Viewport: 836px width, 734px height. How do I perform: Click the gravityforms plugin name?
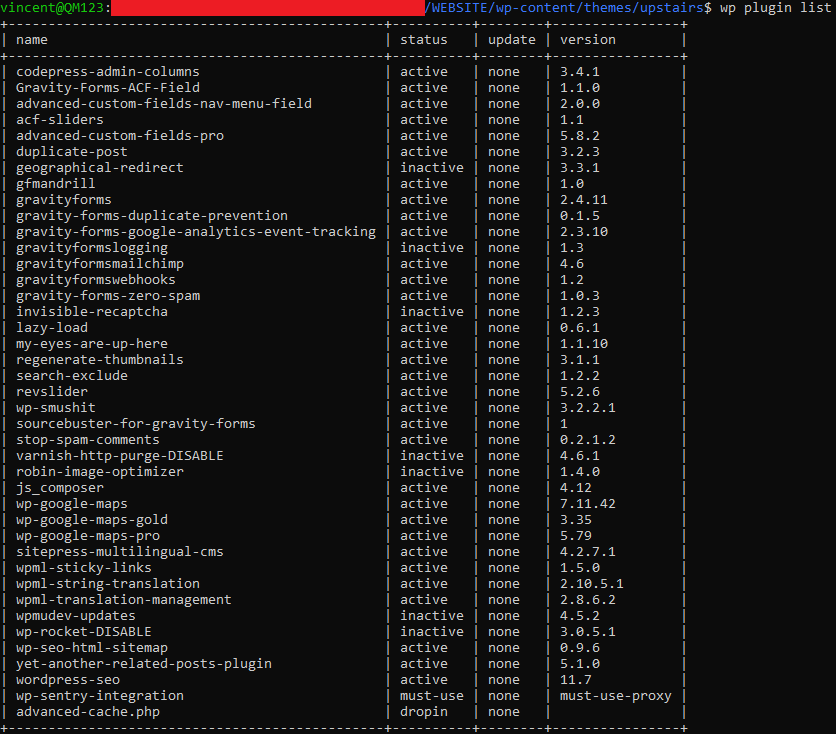pyautogui.click(x=63, y=200)
